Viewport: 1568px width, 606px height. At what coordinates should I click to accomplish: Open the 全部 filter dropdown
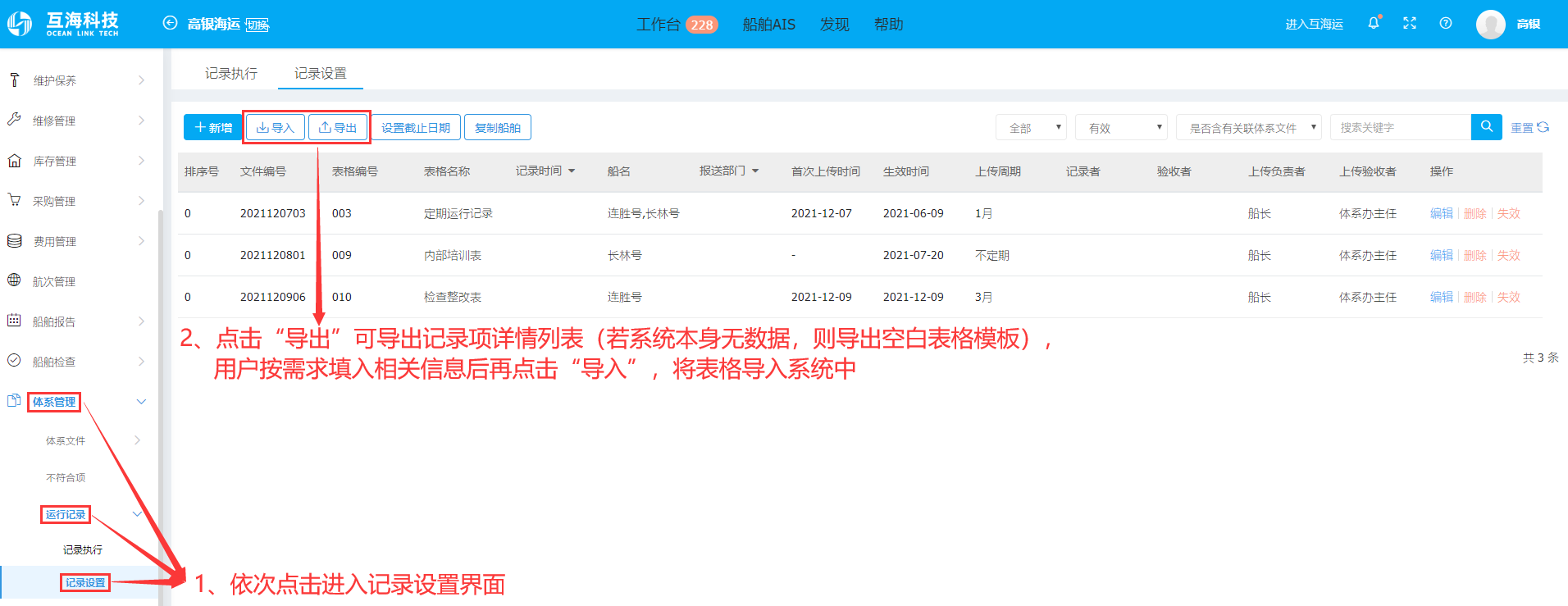(1031, 127)
